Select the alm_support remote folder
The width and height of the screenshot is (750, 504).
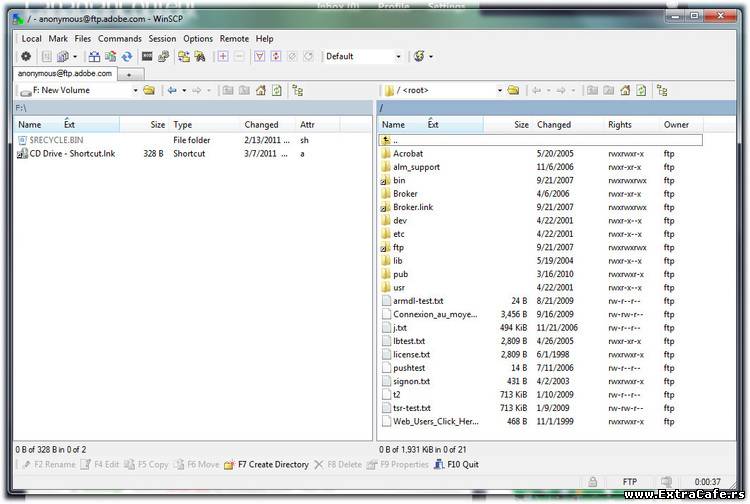click(416, 167)
